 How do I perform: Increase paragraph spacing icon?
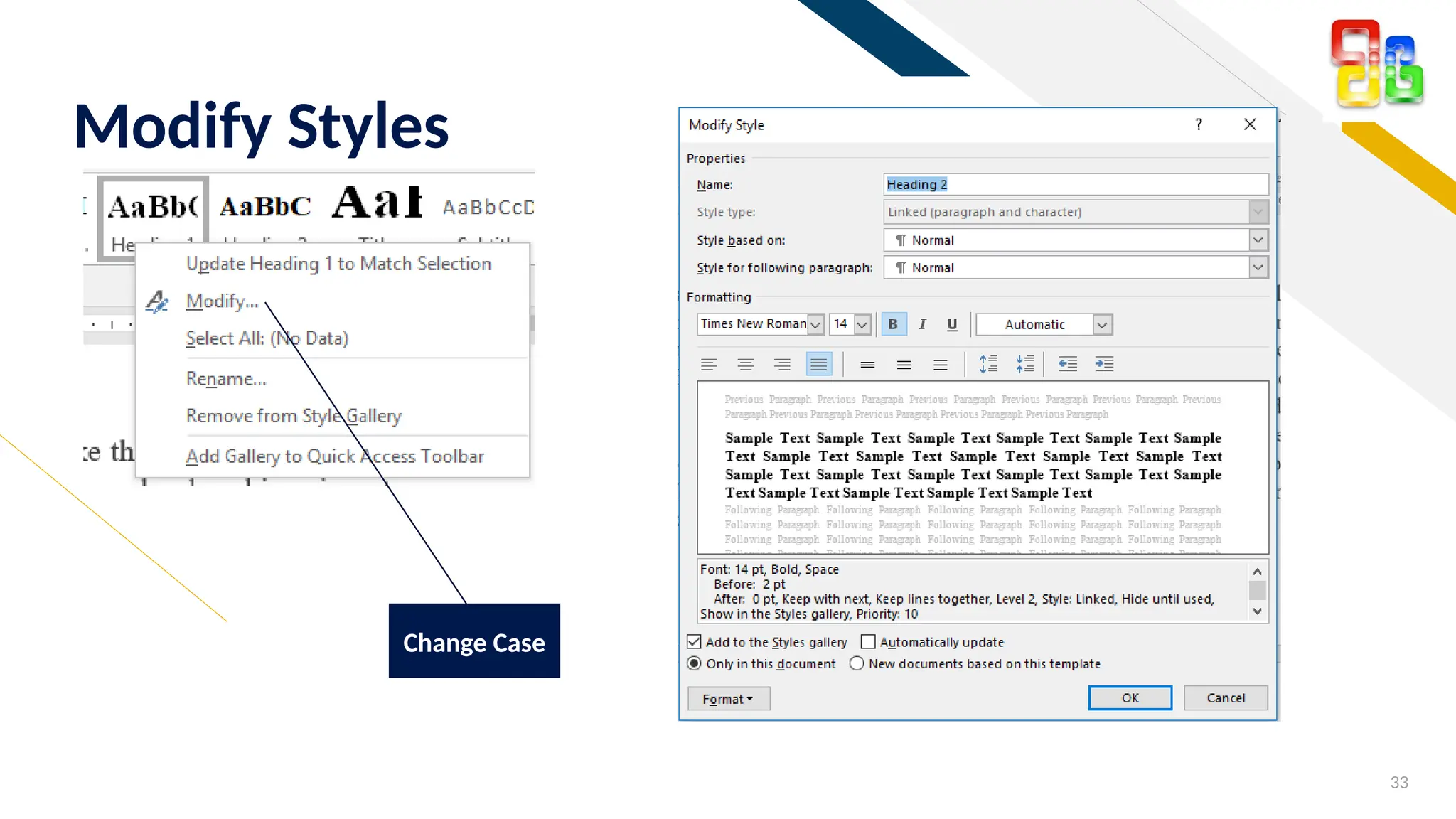pyautogui.click(x=988, y=365)
